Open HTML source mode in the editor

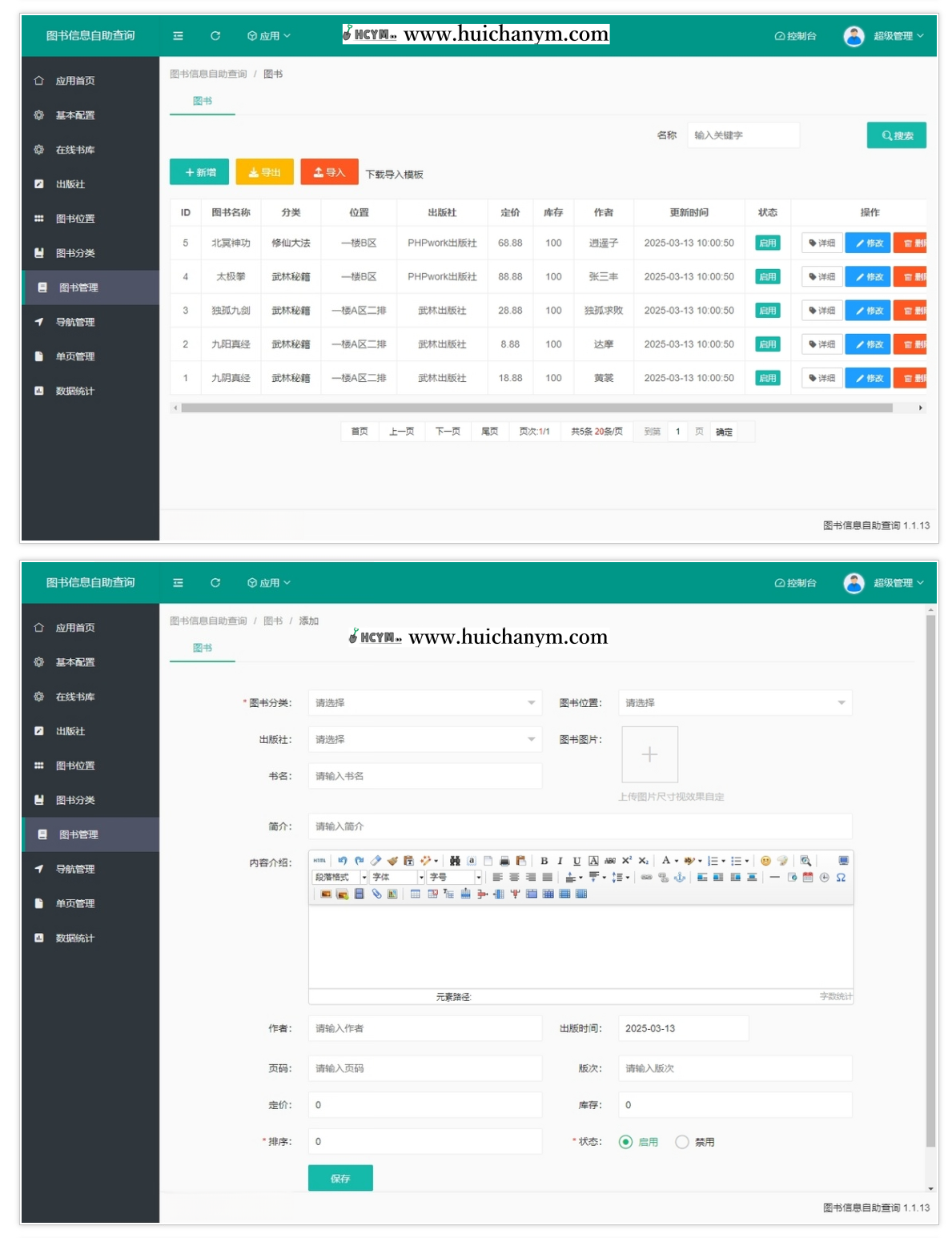(319, 861)
